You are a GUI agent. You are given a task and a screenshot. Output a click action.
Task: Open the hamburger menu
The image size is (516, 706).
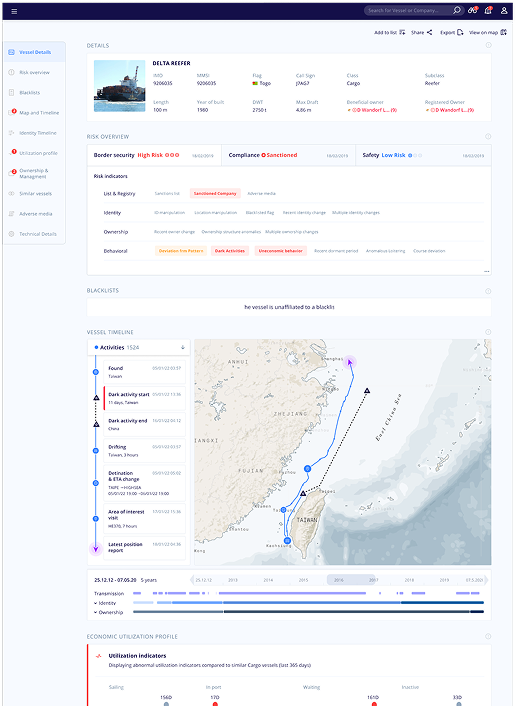pos(14,11)
